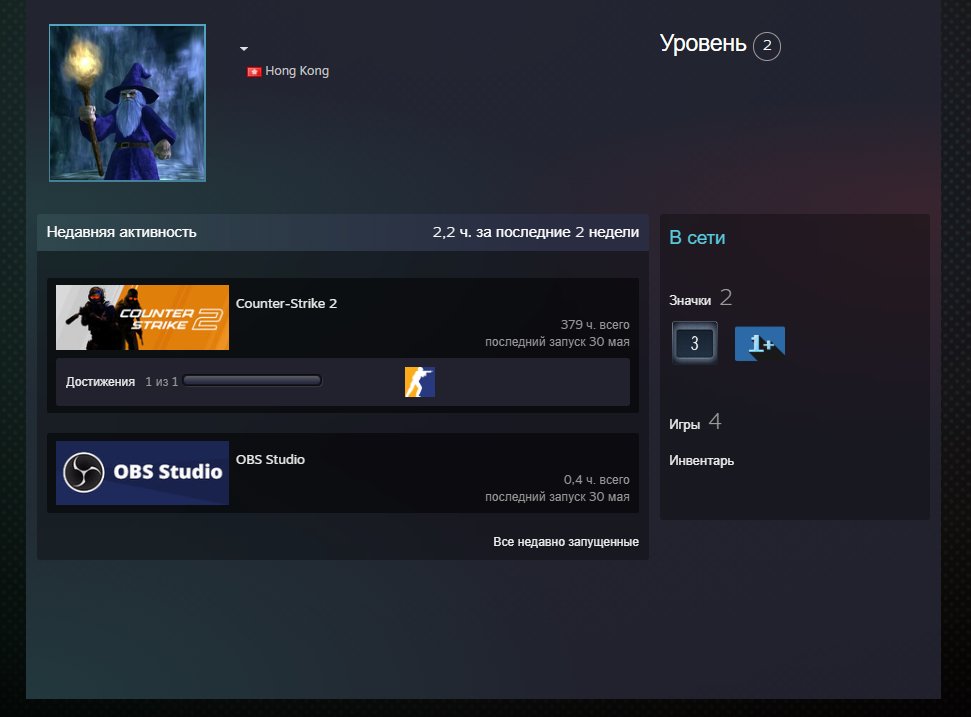Click the badge icon showing 3

coord(695,342)
